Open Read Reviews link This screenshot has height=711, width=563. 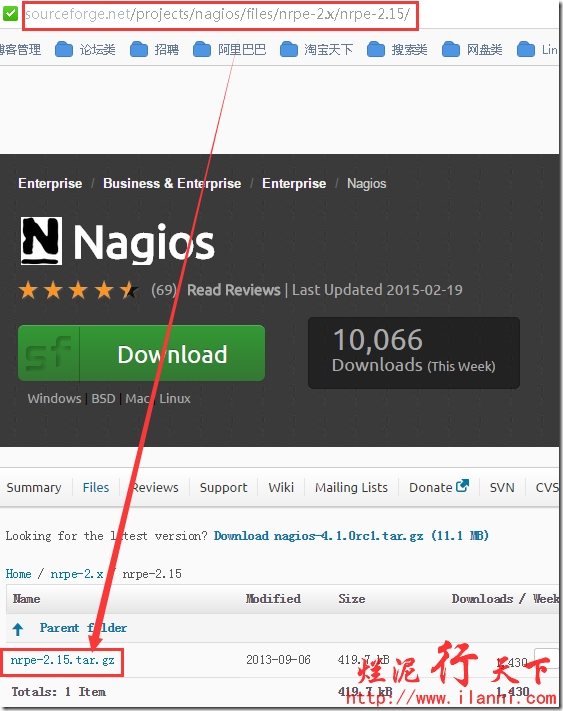(x=234, y=290)
